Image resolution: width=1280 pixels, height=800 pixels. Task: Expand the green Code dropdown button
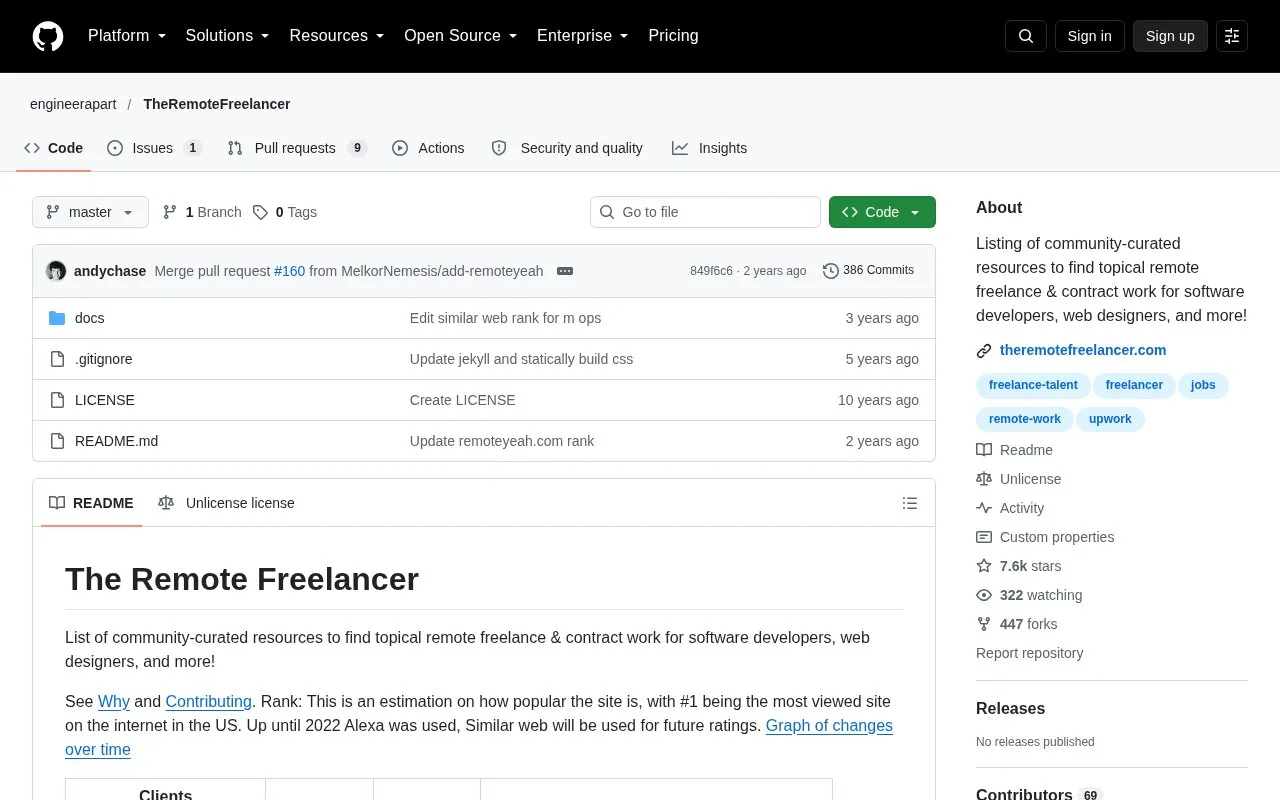tap(882, 212)
